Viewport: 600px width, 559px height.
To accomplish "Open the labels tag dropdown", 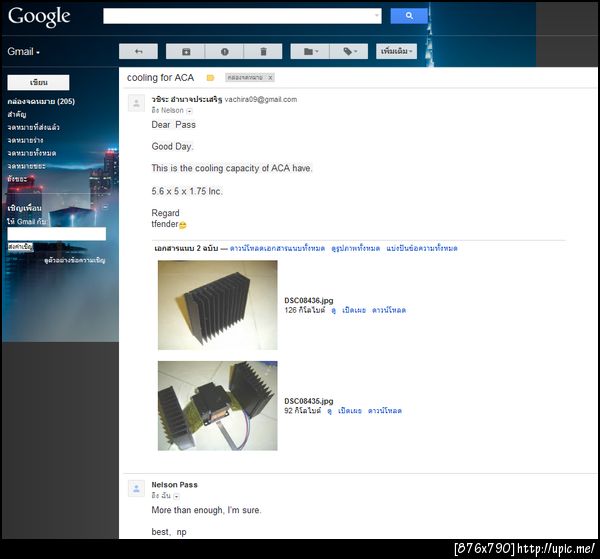I will (x=349, y=51).
